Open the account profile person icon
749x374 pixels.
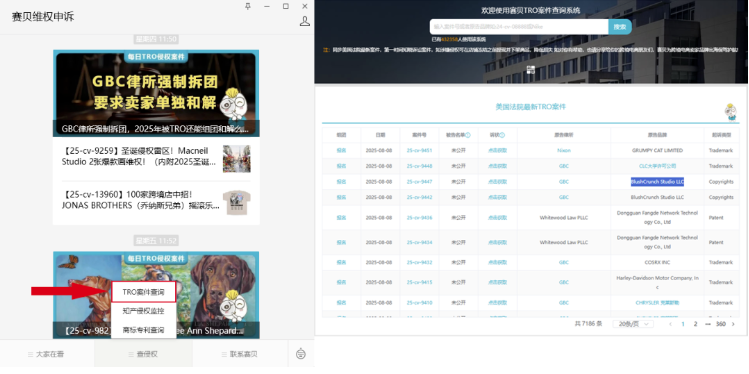(x=304, y=21)
